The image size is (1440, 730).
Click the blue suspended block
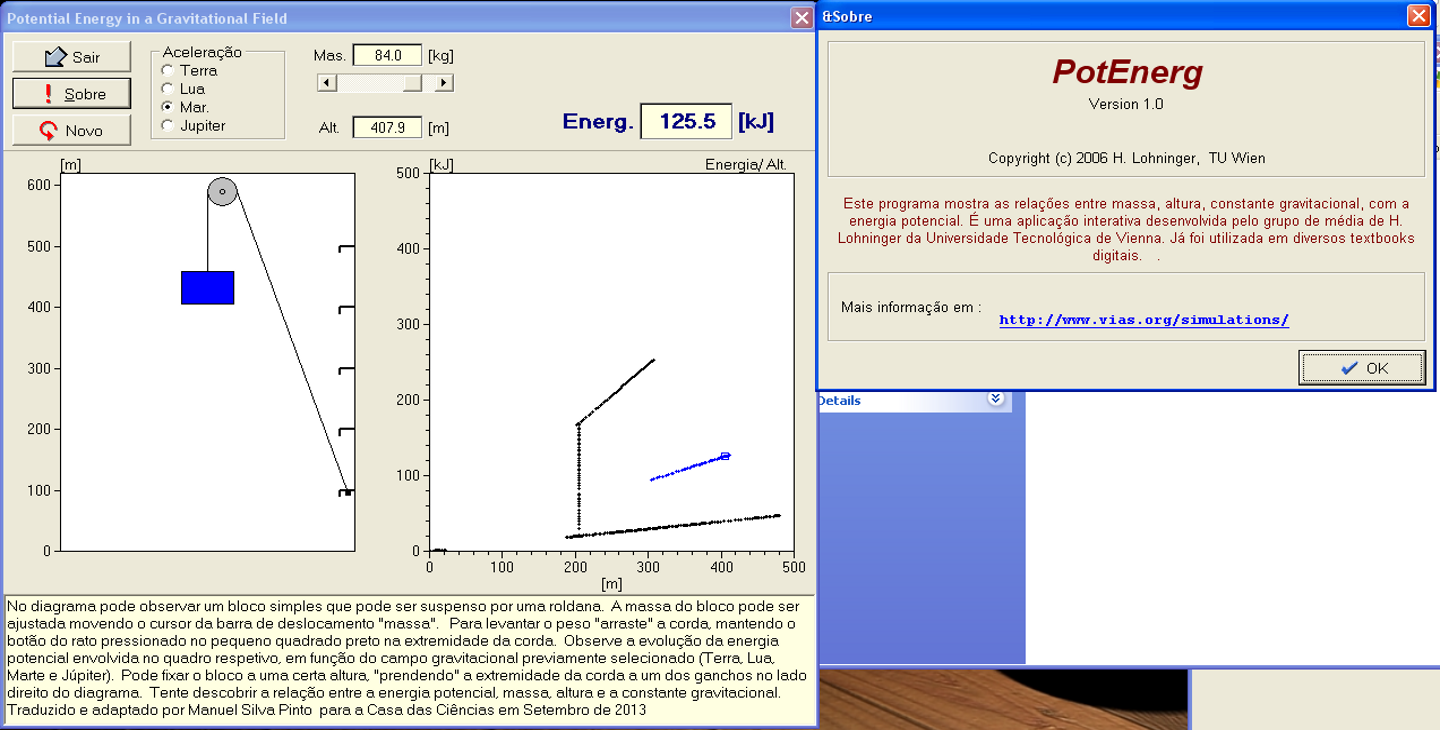(207, 287)
